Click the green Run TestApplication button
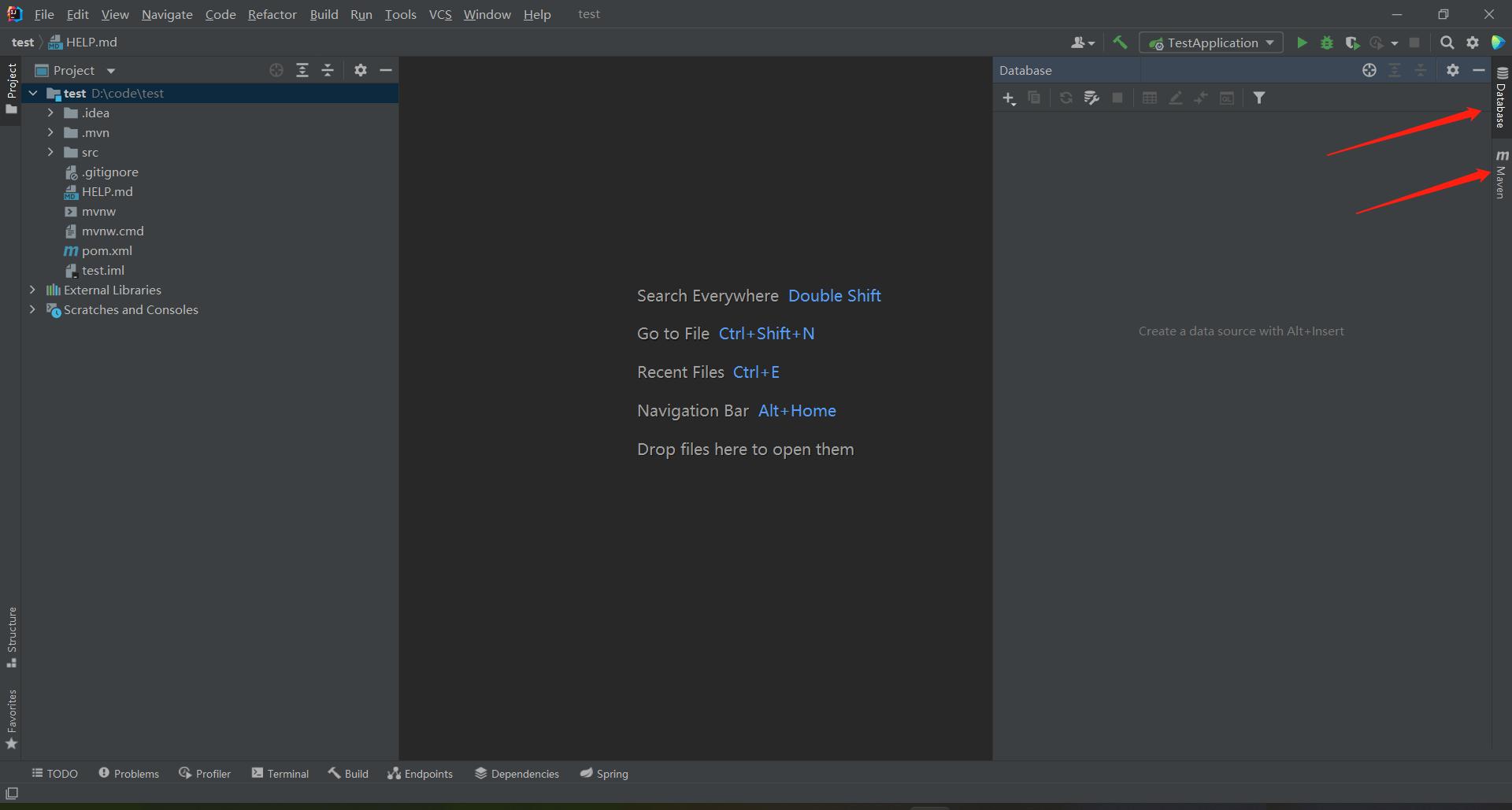Viewport: 1512px width, 810px height. (1302, 43)
